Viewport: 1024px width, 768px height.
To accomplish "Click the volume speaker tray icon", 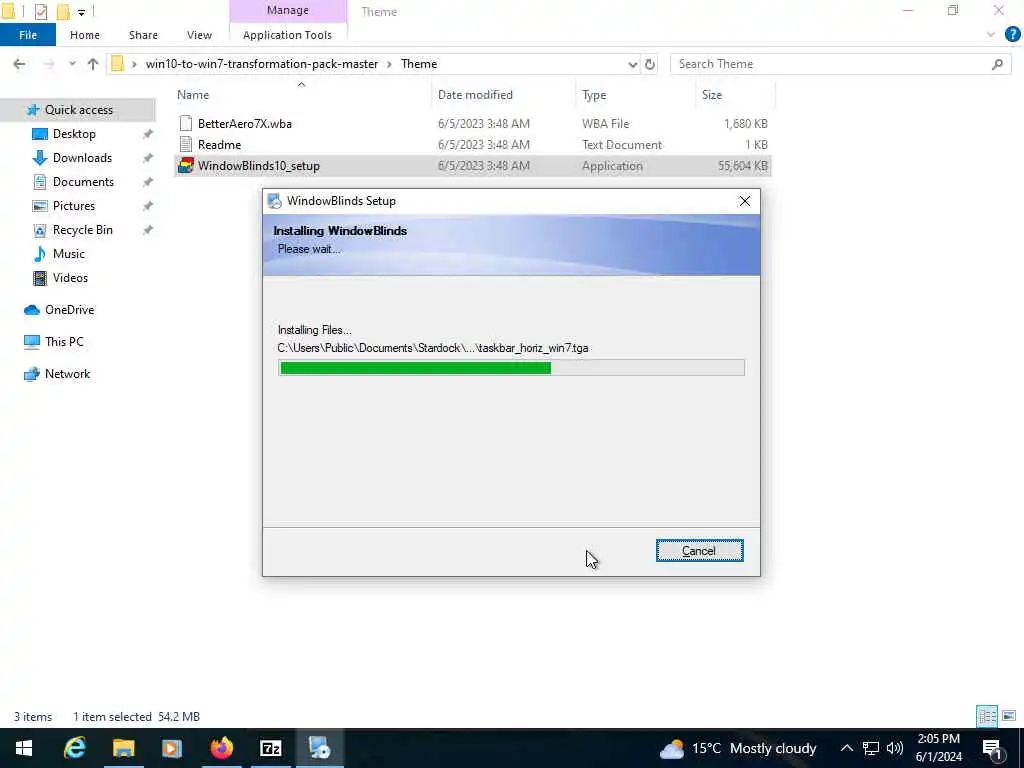I will tap(895, 748).
